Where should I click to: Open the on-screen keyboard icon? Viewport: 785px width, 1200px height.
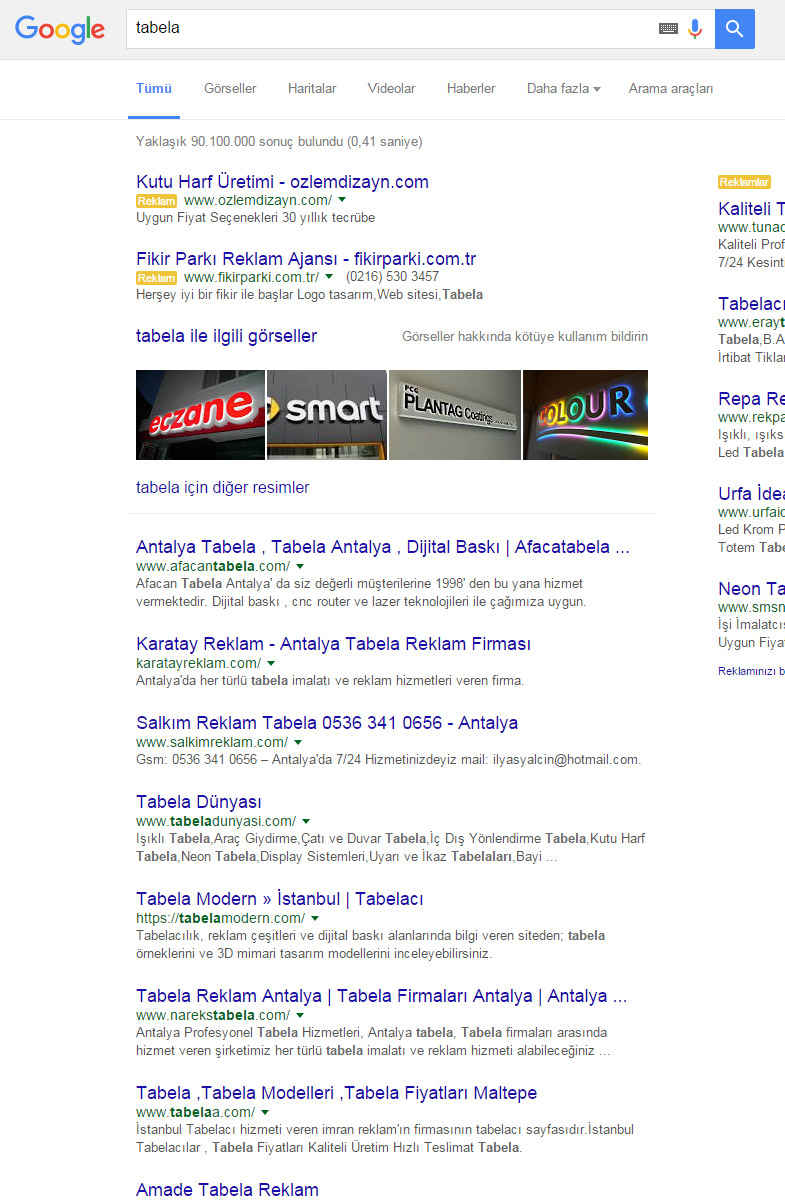[x=668, y=29]
